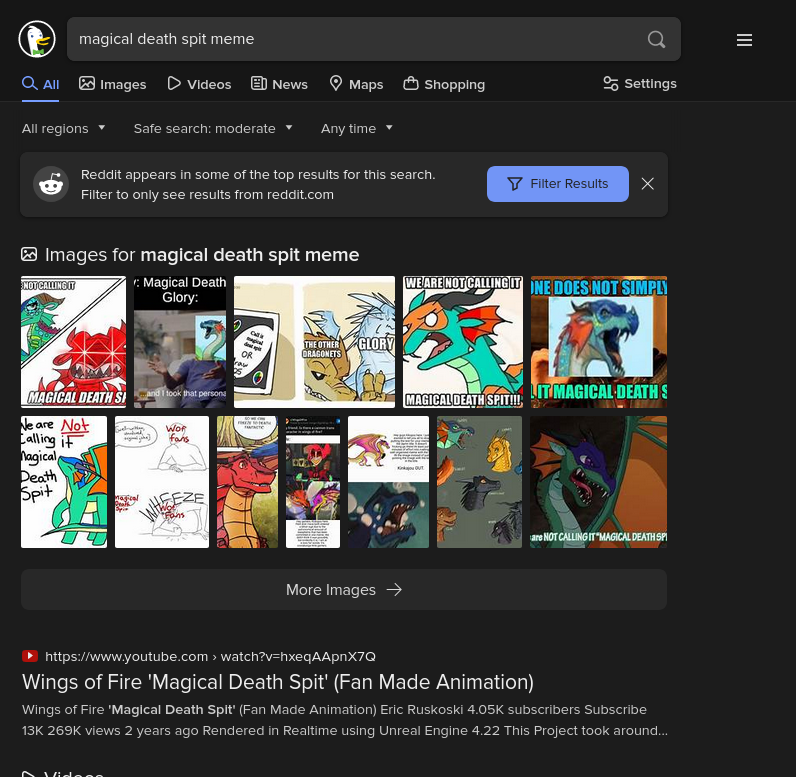This screenshot has width=796, height=777.
Task: Click the DuckDuckGo duck logo
Action: 37,39
